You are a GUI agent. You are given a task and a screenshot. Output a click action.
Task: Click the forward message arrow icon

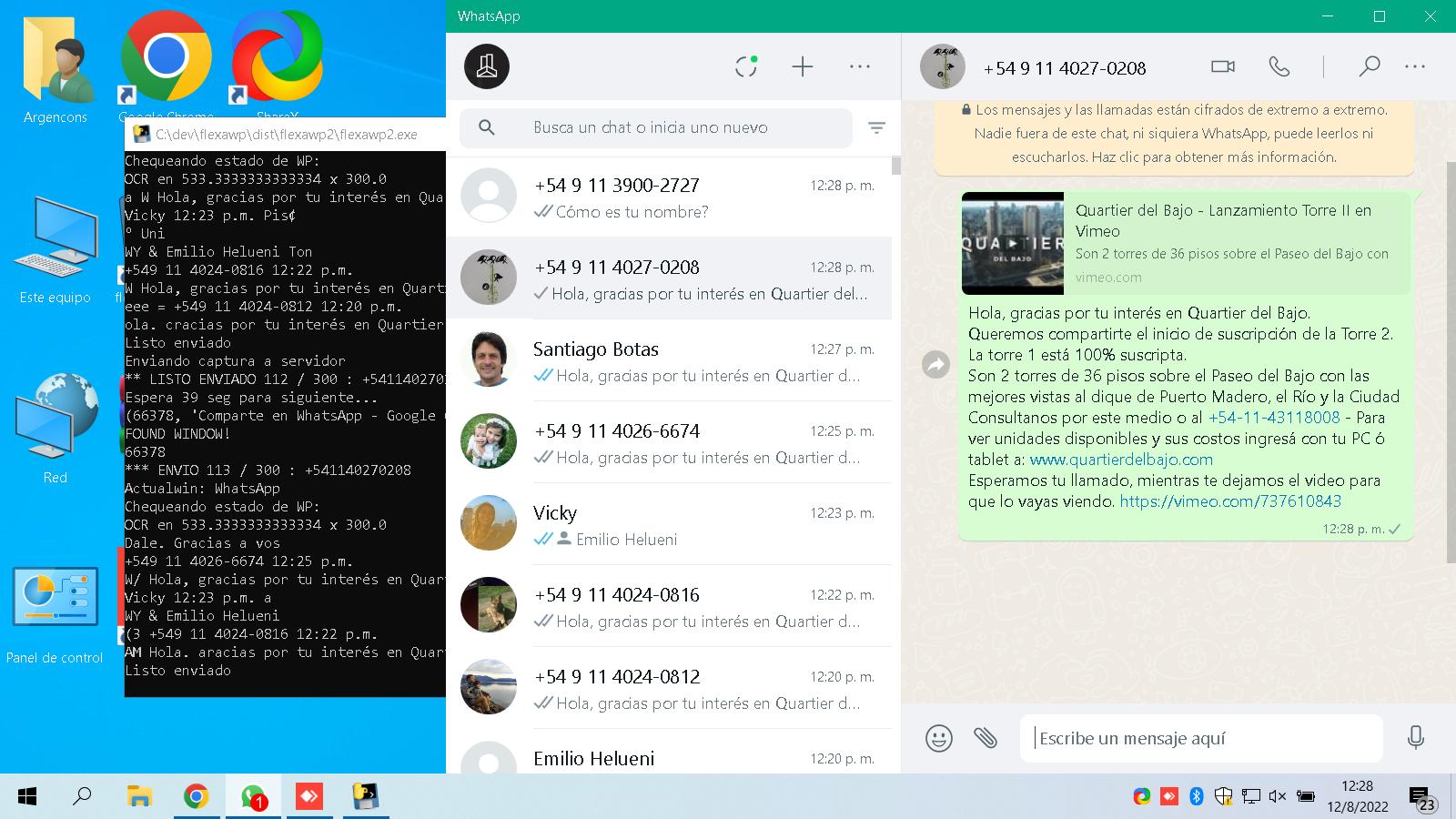(x=935, y=365)
